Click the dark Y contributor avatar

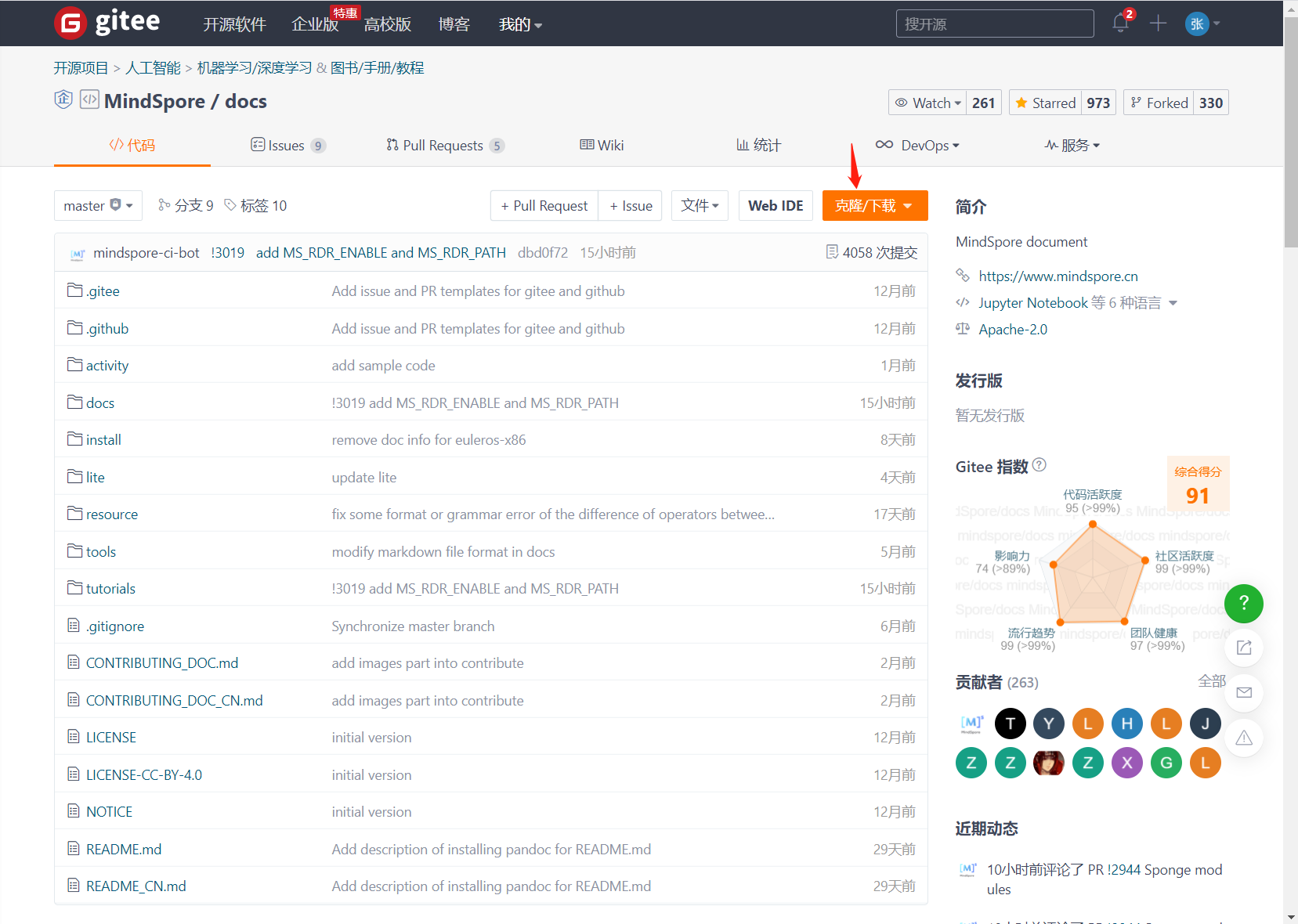point(1049,724)
